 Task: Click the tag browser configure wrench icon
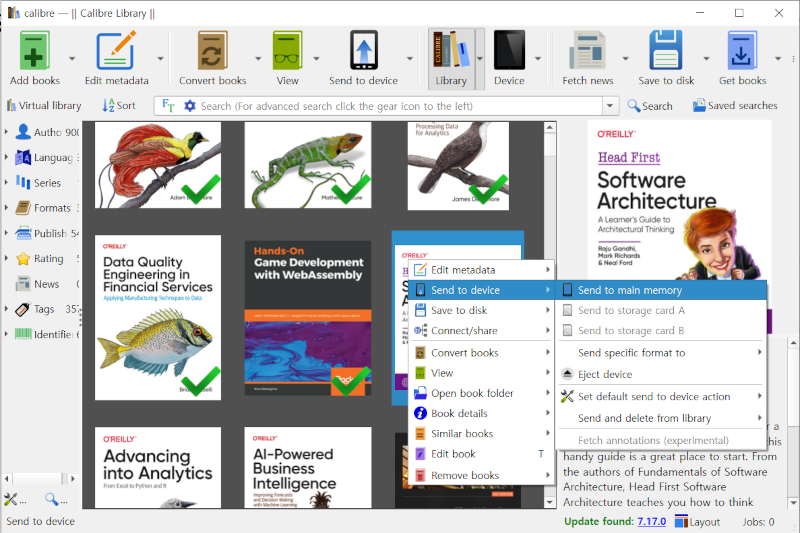coord(14,499)
